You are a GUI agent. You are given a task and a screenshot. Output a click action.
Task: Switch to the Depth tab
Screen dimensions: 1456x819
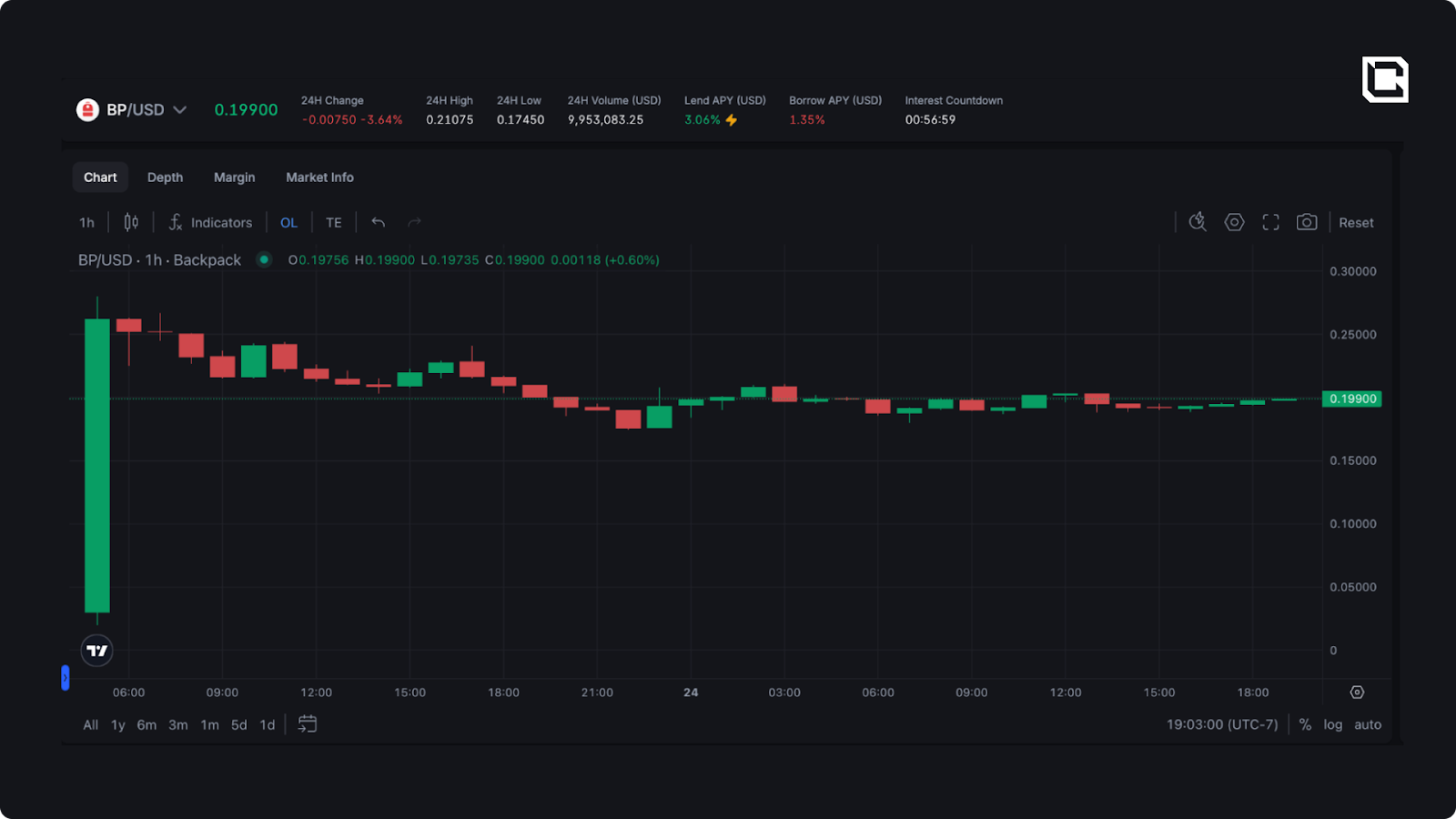tap(165, 177)
